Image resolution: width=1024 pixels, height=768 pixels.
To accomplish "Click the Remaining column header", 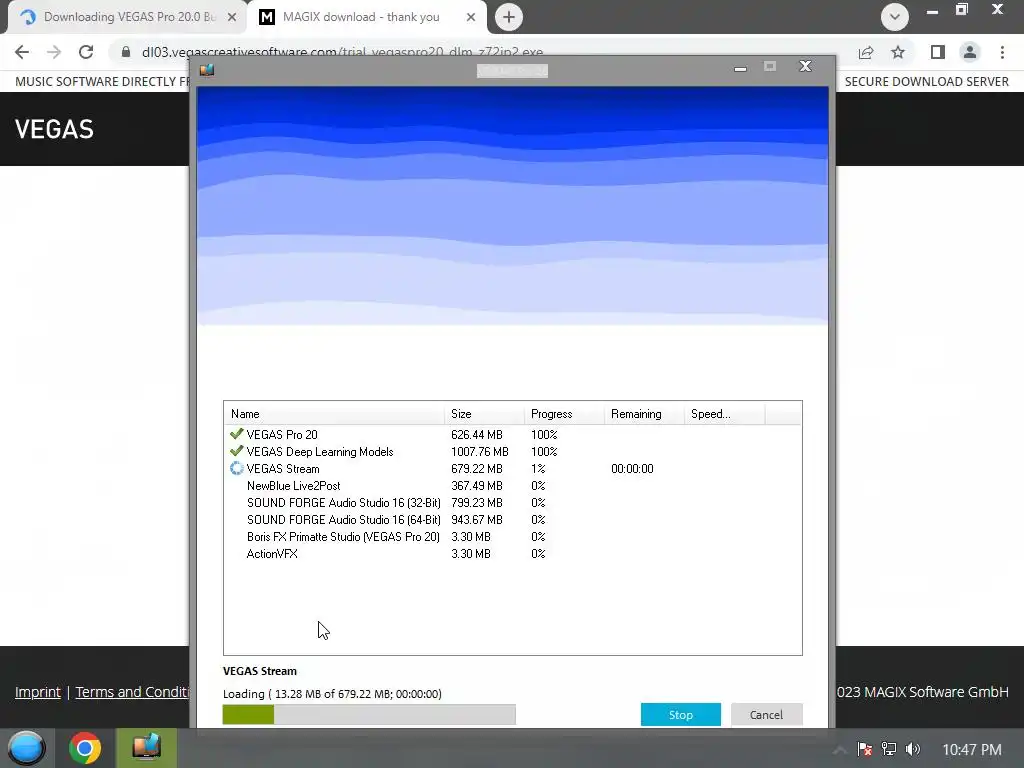I will click(644, 414).
